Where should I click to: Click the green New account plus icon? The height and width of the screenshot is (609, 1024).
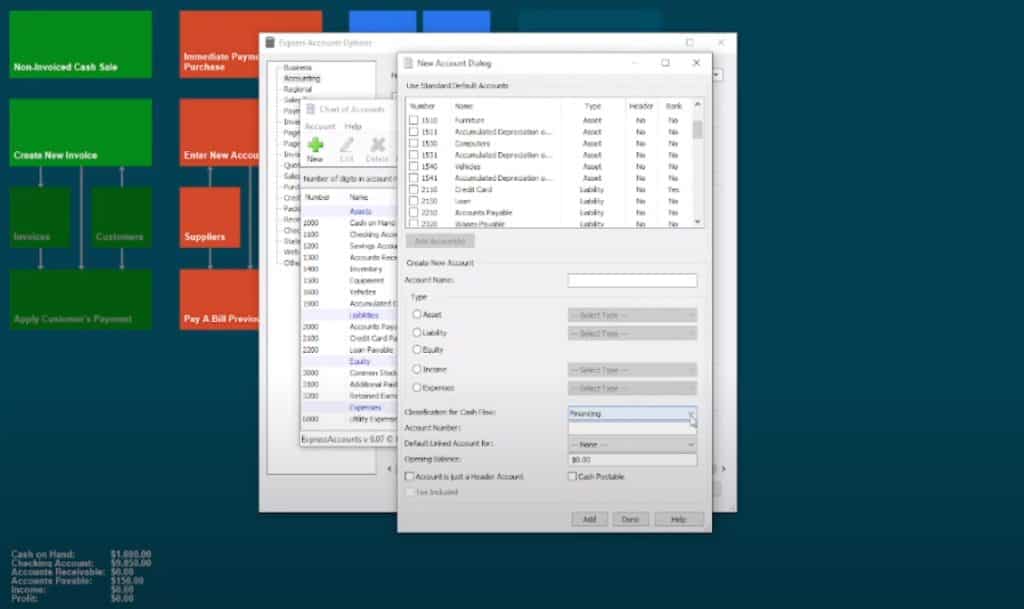click(x=315, y=146)
